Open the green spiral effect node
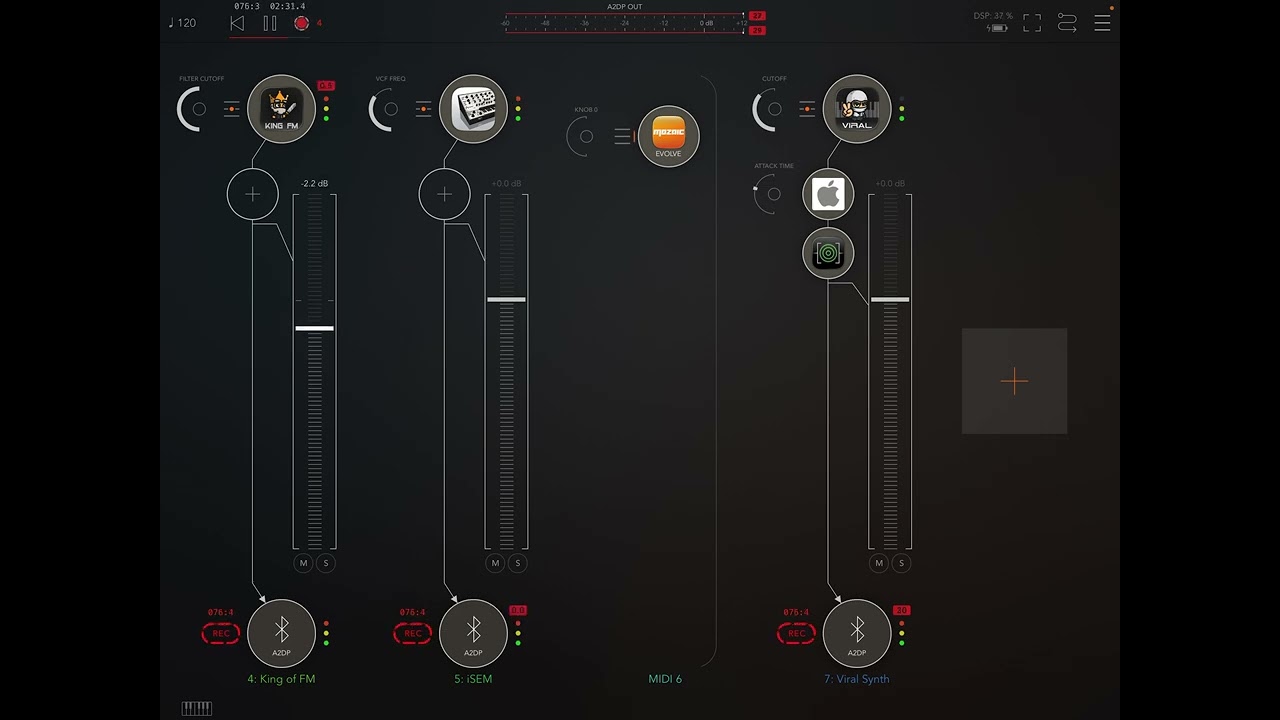Viewport: 1280px width, 720px height. (828, 254)
